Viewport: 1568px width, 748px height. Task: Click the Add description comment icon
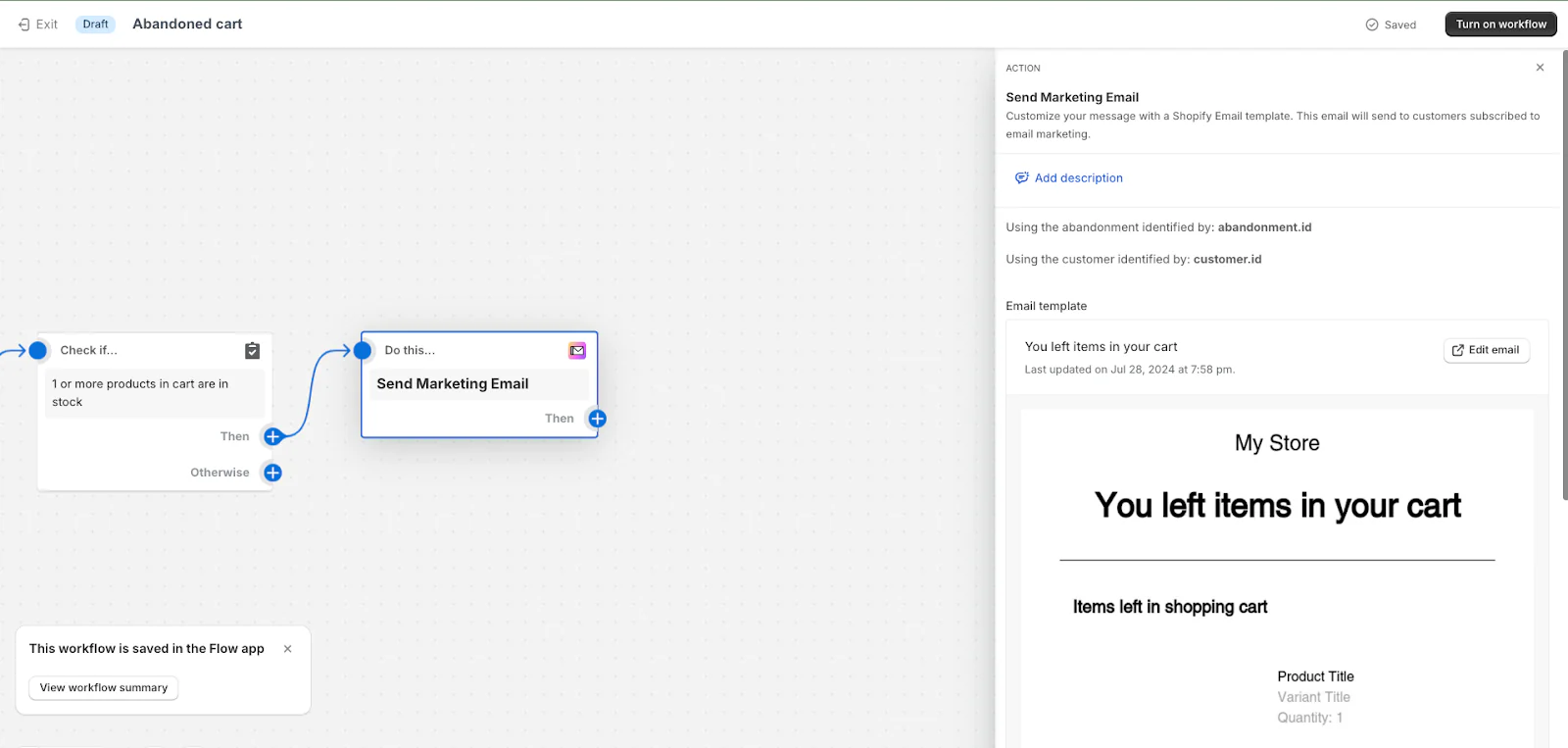pyautogui.click(x=1021, y=178)
